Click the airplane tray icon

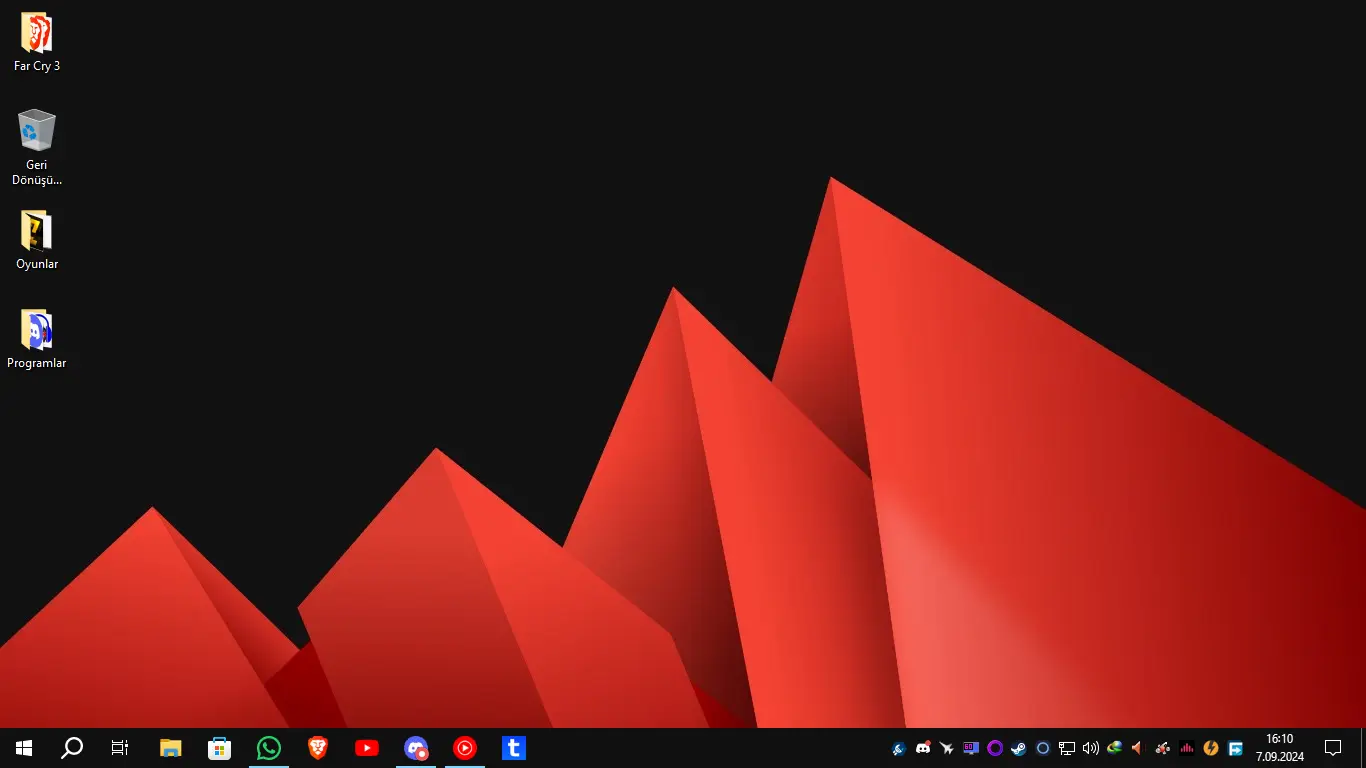(x=947, y=748)
